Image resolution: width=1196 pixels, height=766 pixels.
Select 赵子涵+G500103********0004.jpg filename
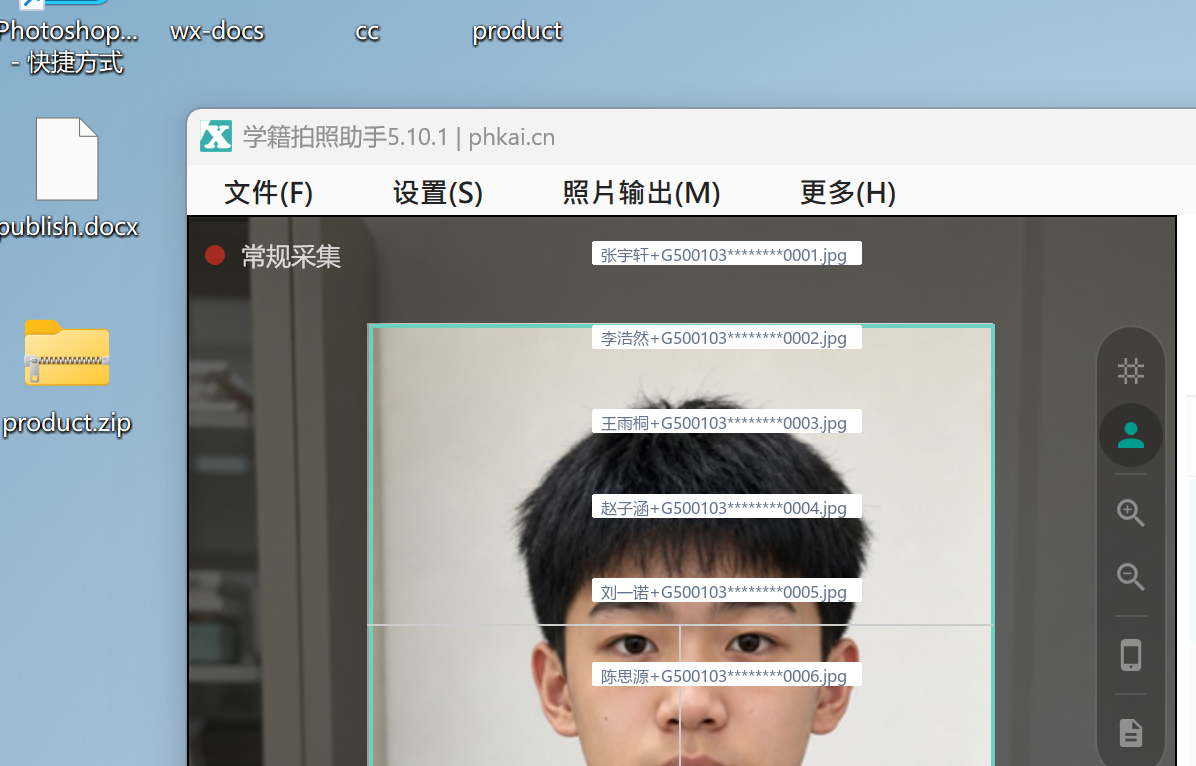click(726, 507)
